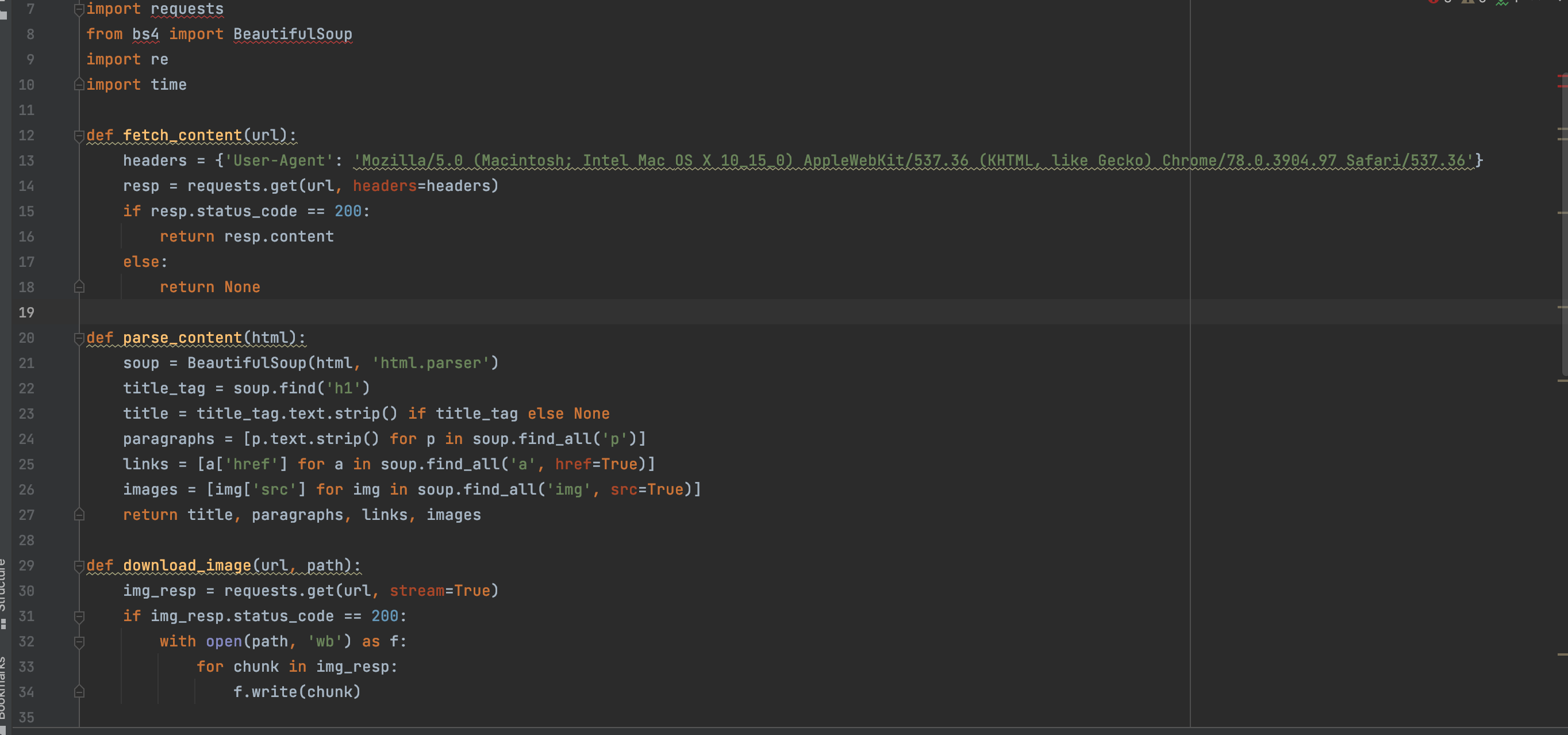The image size is (1568, 735).
Task: Click 'images' at end of return line 27
Action: pyautogui.click(x=454, y=515)
